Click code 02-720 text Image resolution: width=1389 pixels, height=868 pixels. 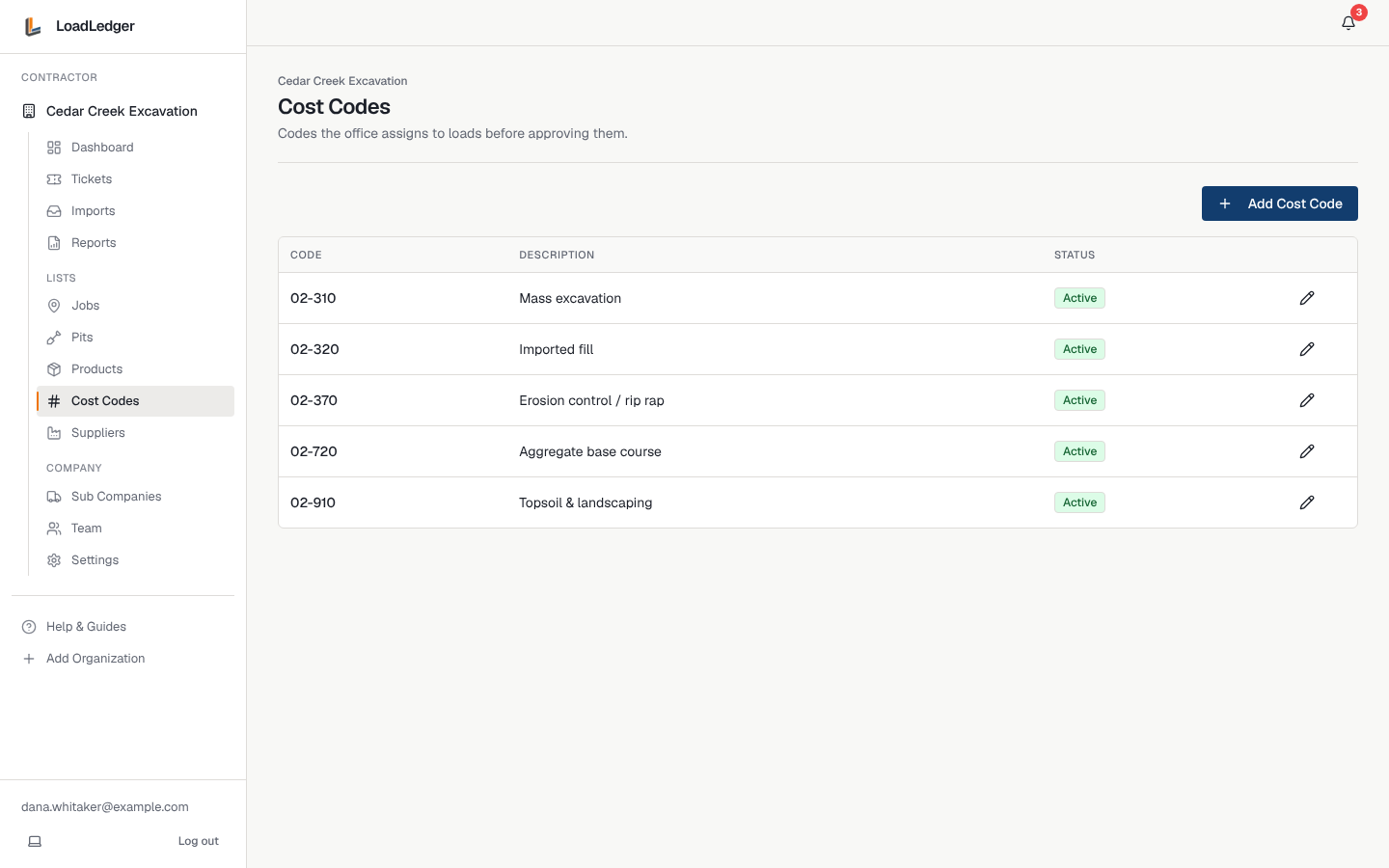coord(313,451)
